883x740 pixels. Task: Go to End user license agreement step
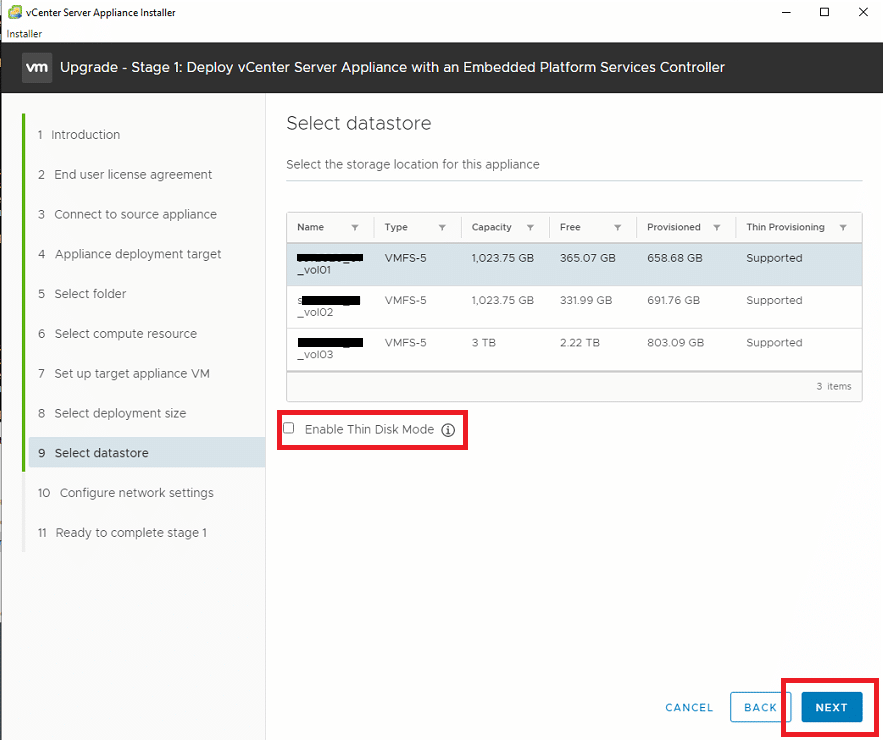point(125,175)
